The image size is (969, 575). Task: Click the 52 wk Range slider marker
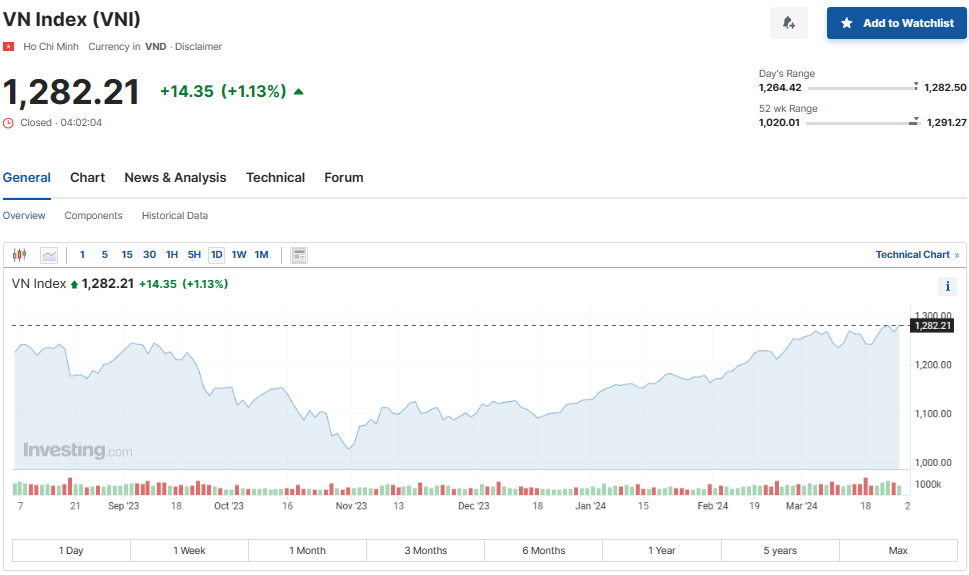pyautogui.click(x=914, y=121)
